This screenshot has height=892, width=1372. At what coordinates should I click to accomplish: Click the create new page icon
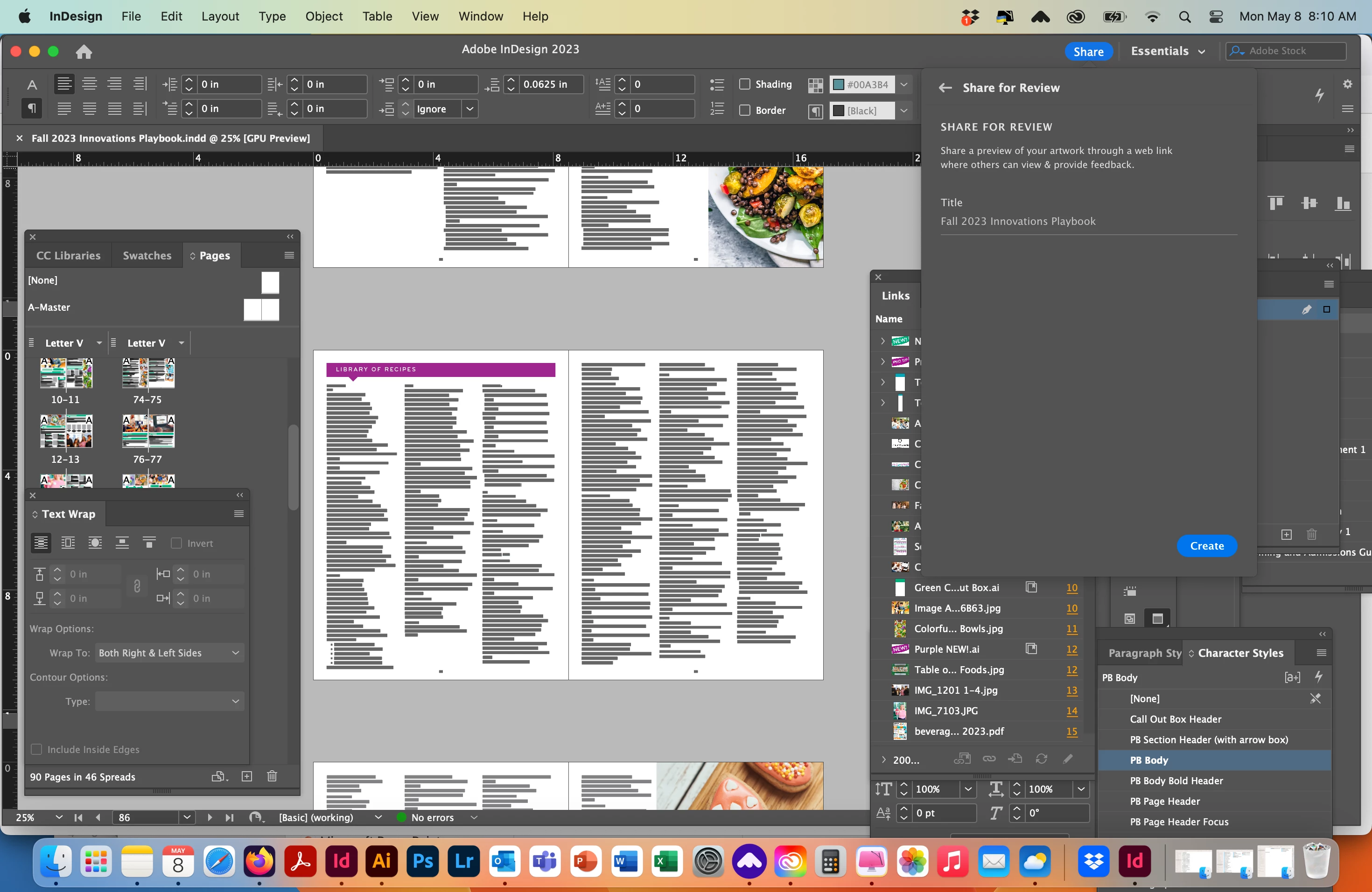click(247, 776)
